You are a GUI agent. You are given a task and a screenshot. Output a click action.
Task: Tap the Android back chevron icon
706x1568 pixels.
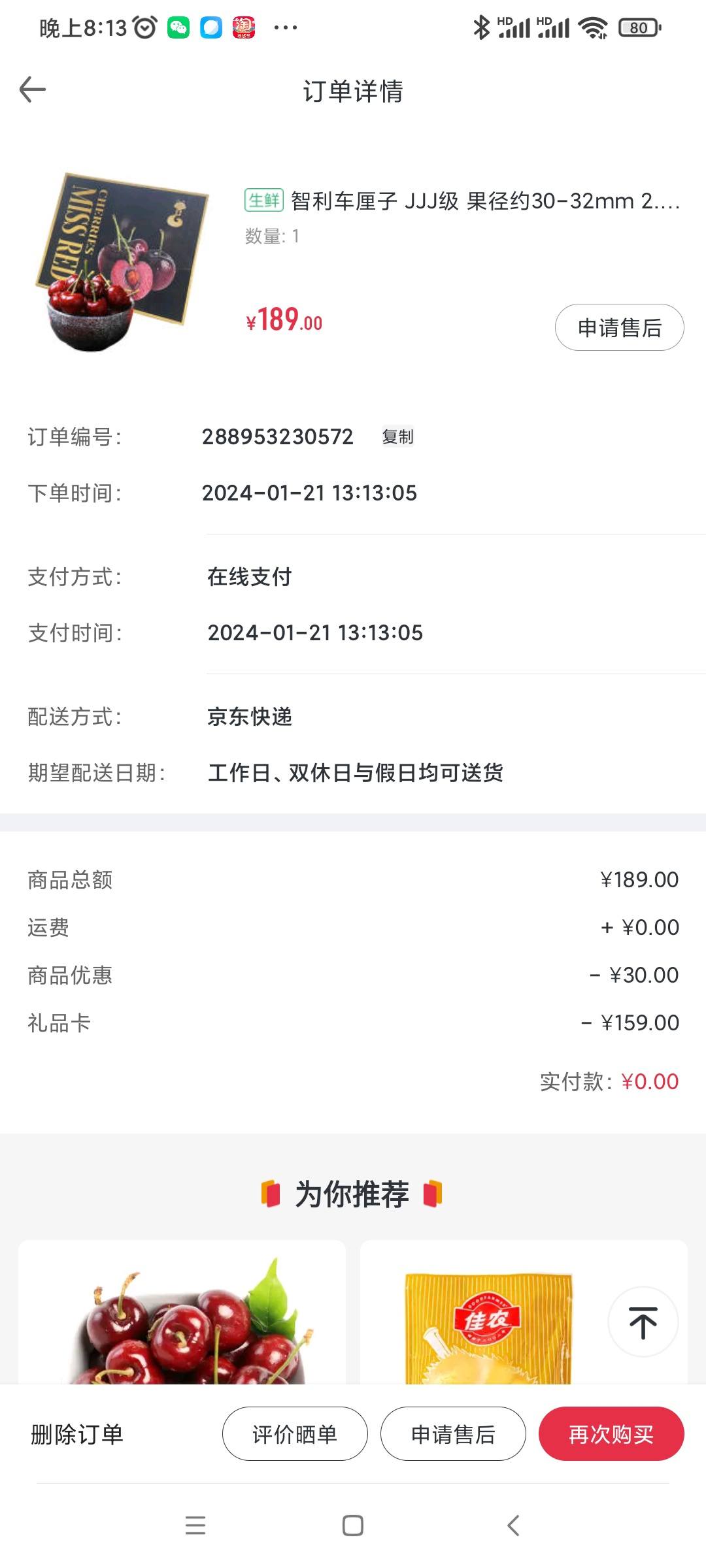pyautogui.click(x=513, y=1526)
